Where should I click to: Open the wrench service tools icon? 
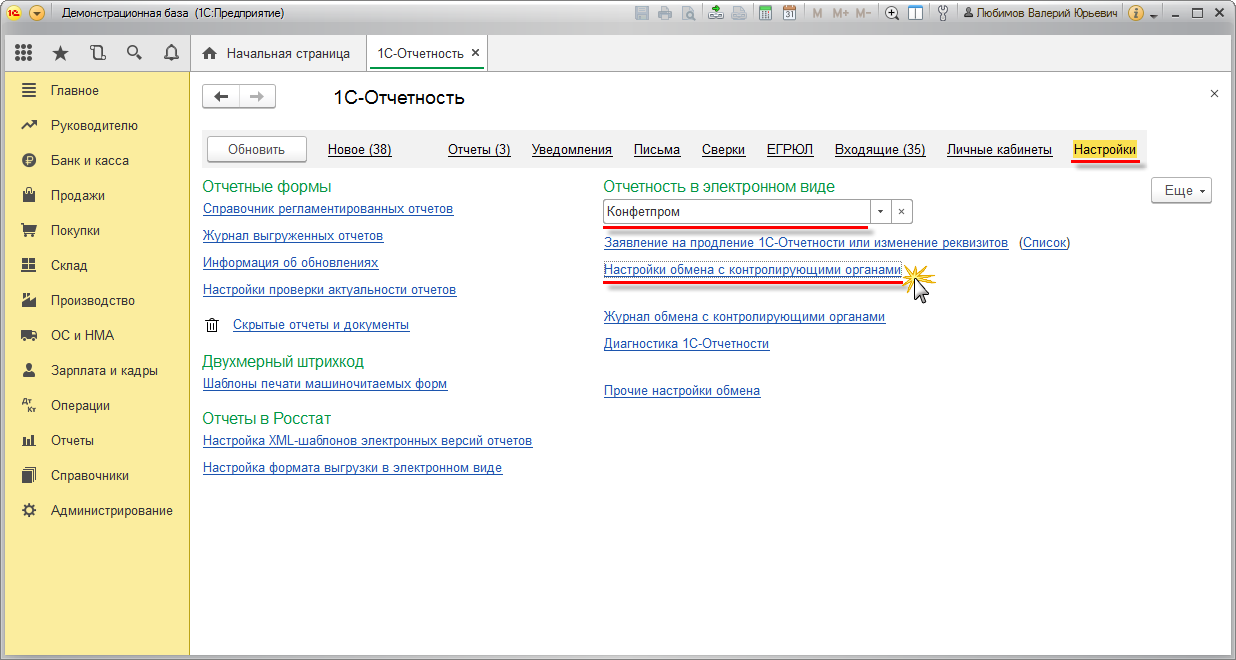coord(942,13)
